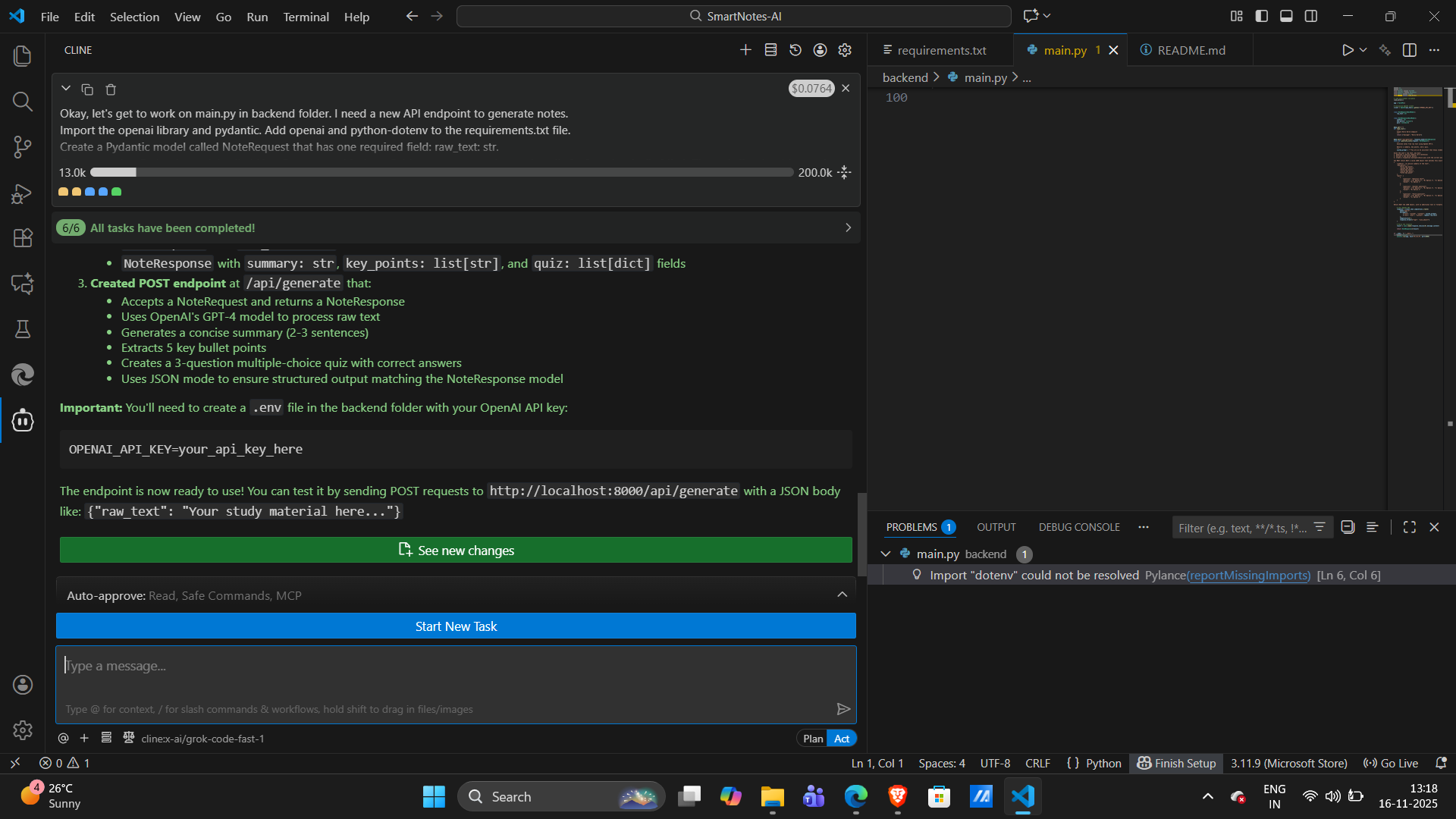Expand the Auto-approve settings chevron
This screenshot has width=1456, height=819.
(843, 595)
